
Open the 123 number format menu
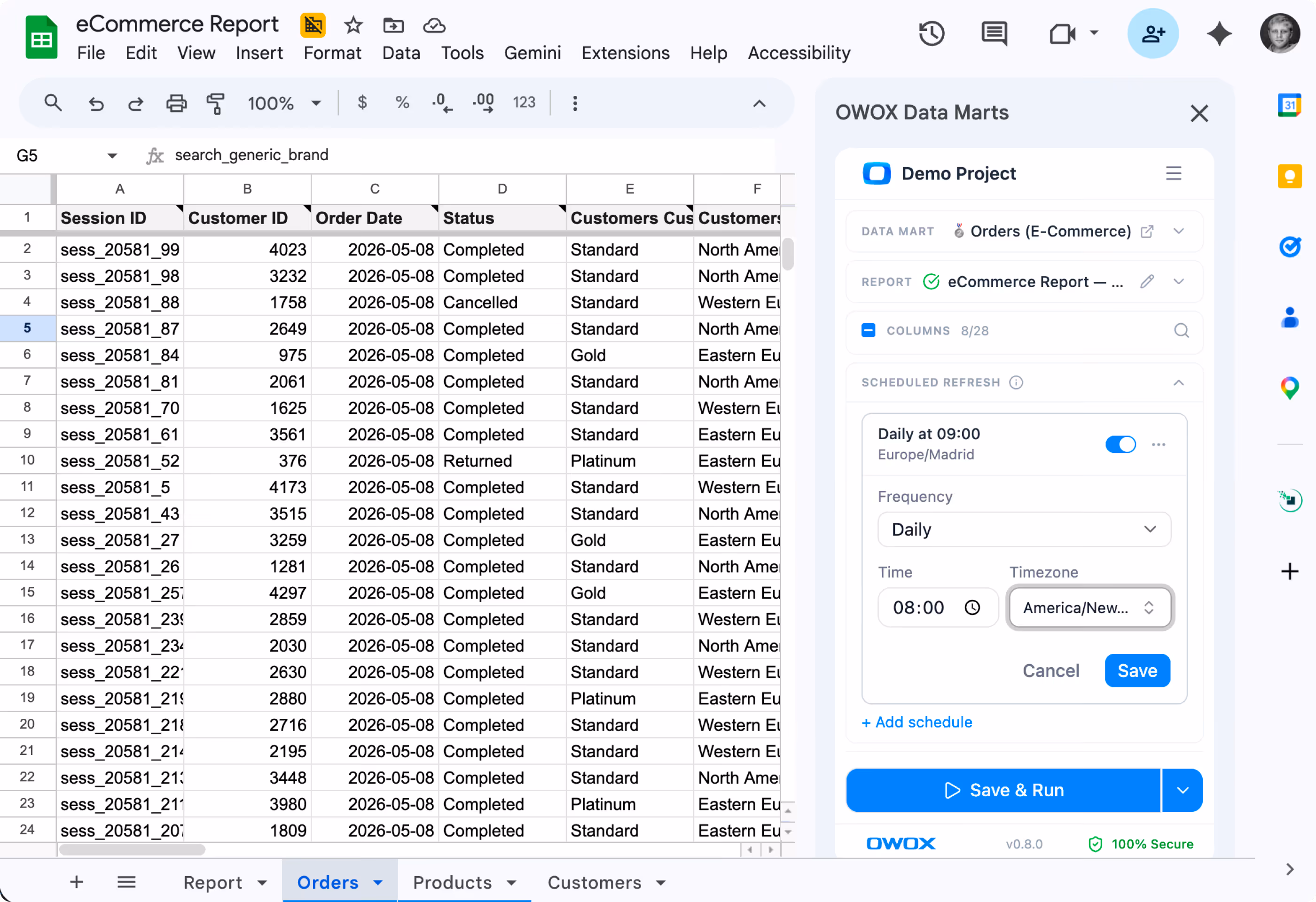(524, 102)
